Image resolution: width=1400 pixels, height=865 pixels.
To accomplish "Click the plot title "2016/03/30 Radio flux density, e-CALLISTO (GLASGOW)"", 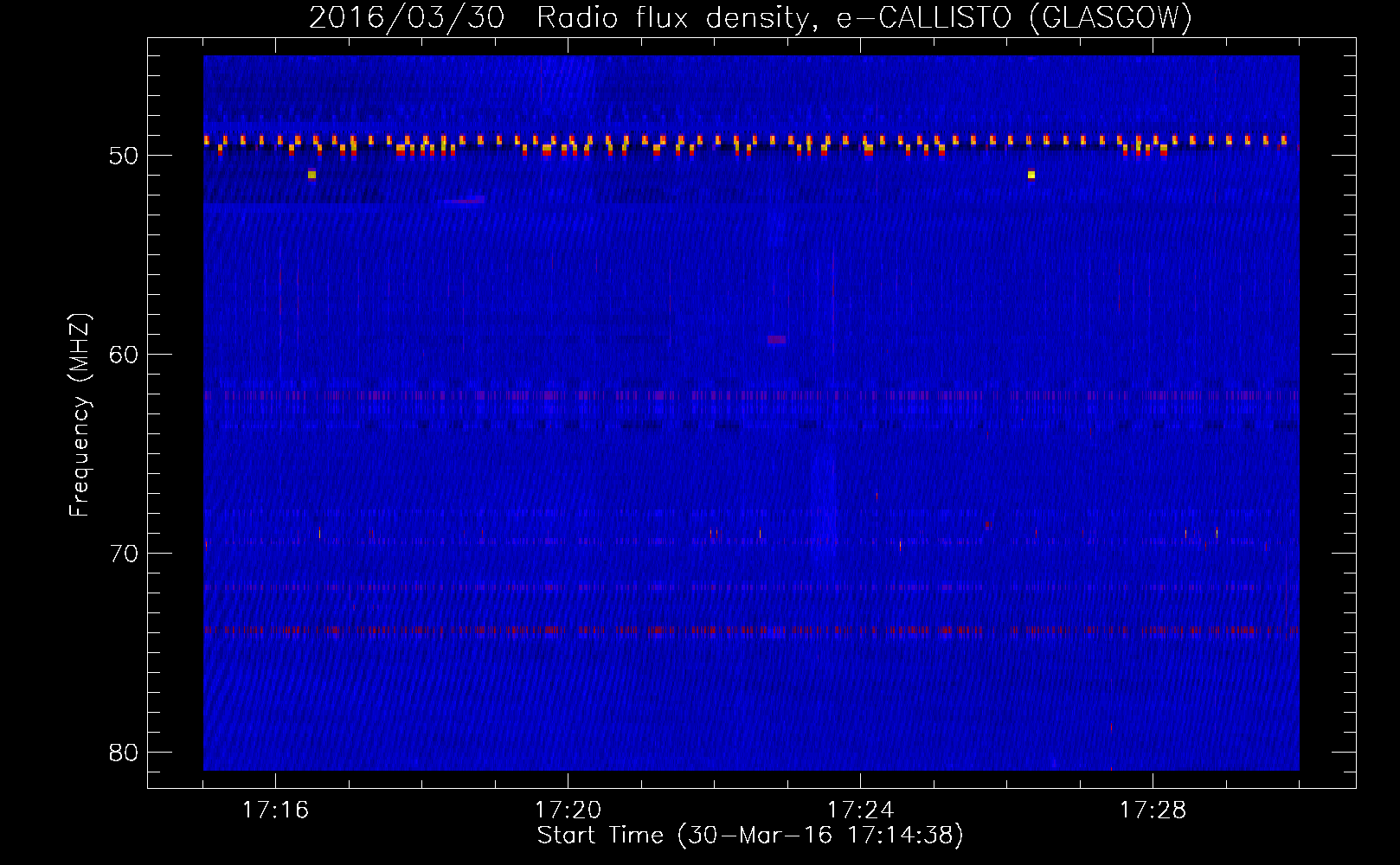I will (x=750, y=18).
